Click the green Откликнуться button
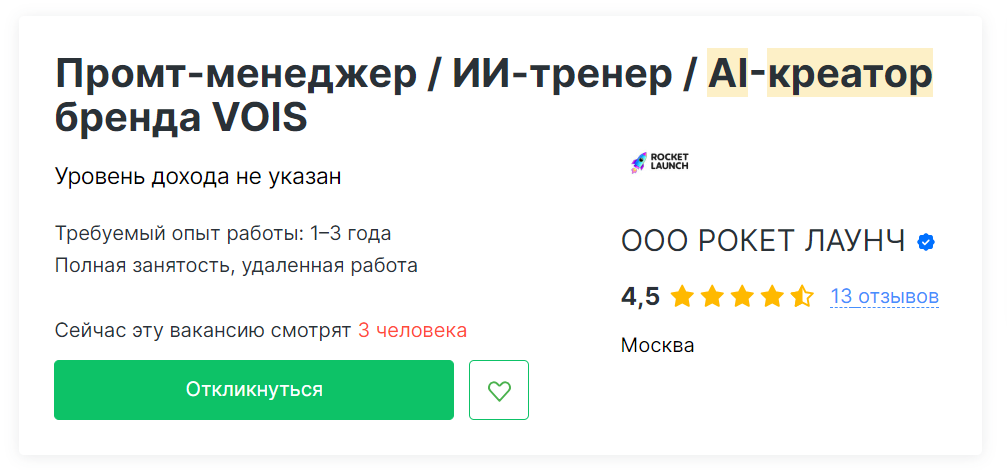Image resolution: width=1007 pixels, height=470 pixels. pos(254,390)
